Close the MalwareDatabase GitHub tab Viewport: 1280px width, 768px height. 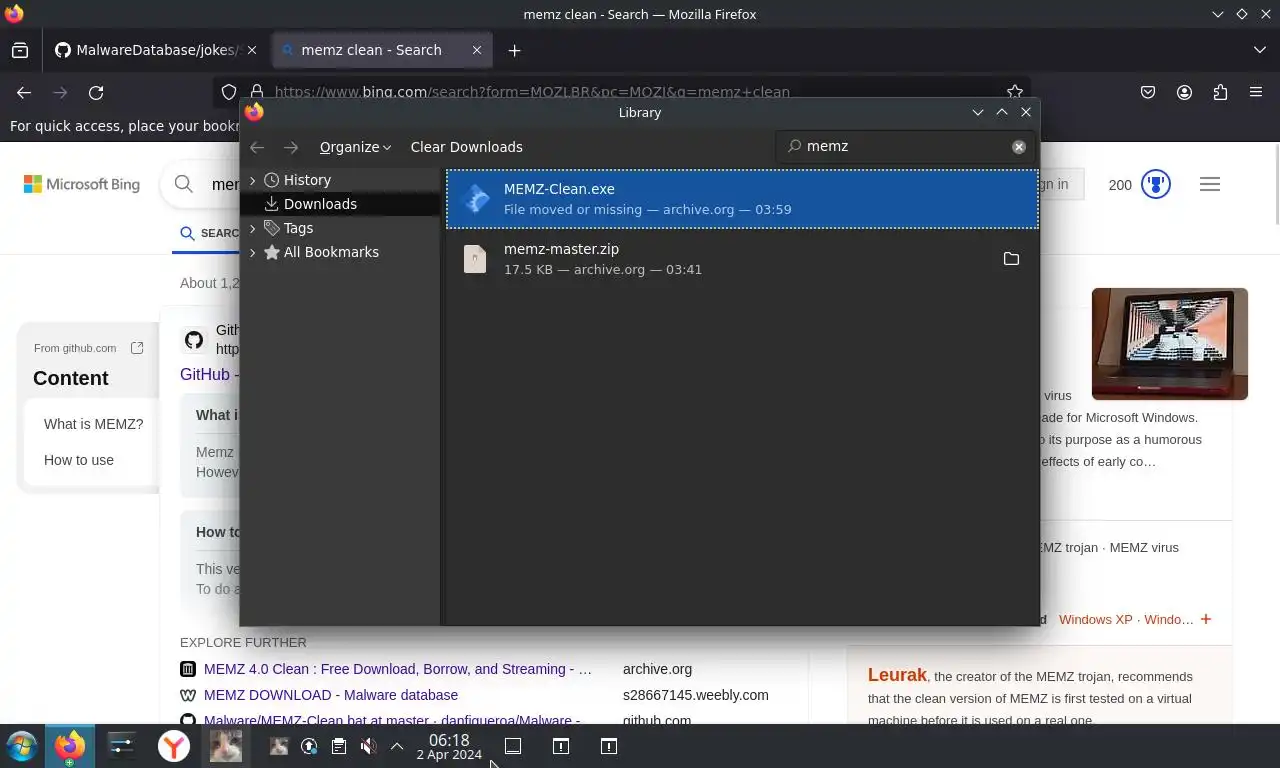pyautogui.click(x=252, y=50)
